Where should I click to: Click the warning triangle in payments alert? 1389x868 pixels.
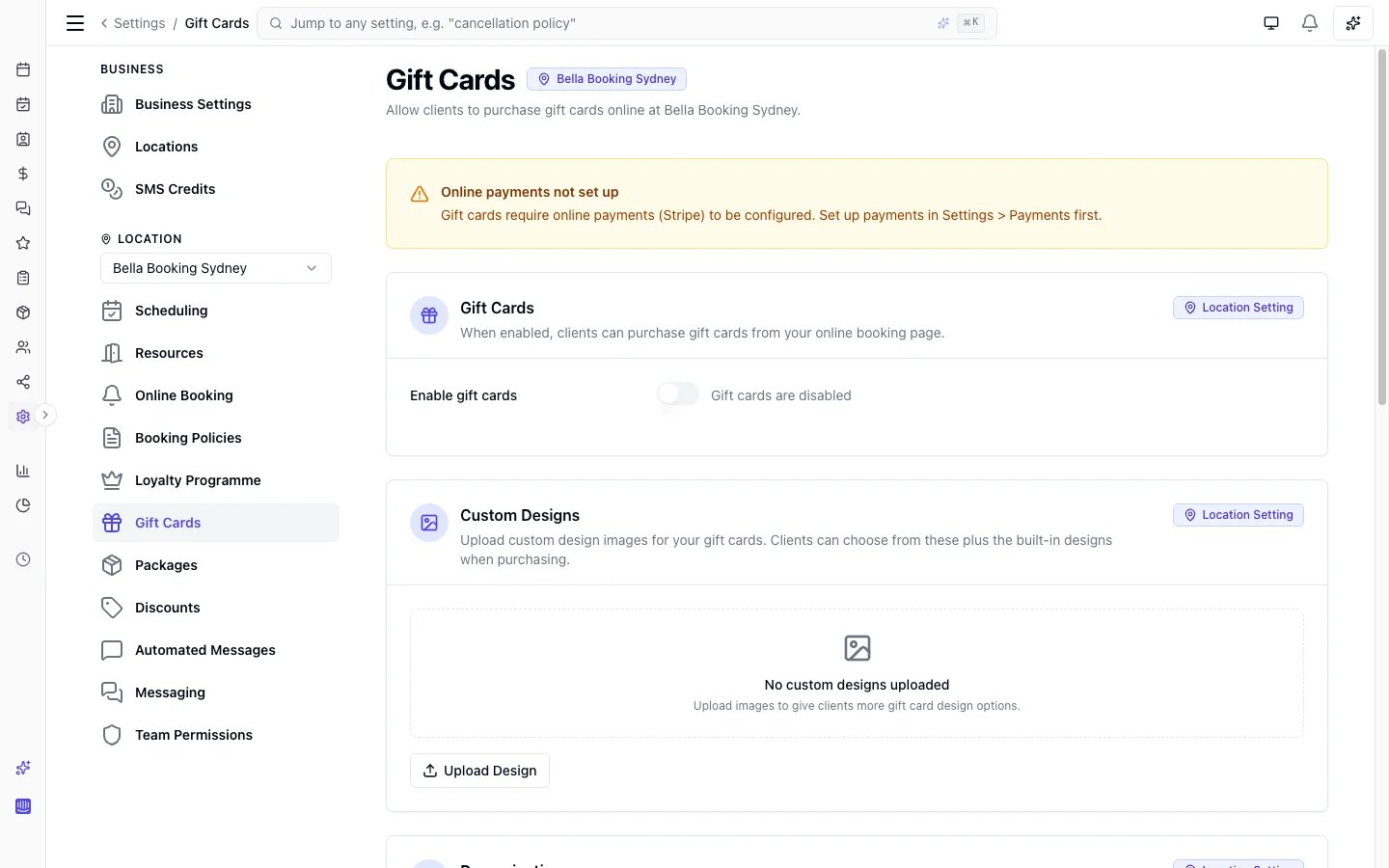pyautogui.click(x=420, y=194)
